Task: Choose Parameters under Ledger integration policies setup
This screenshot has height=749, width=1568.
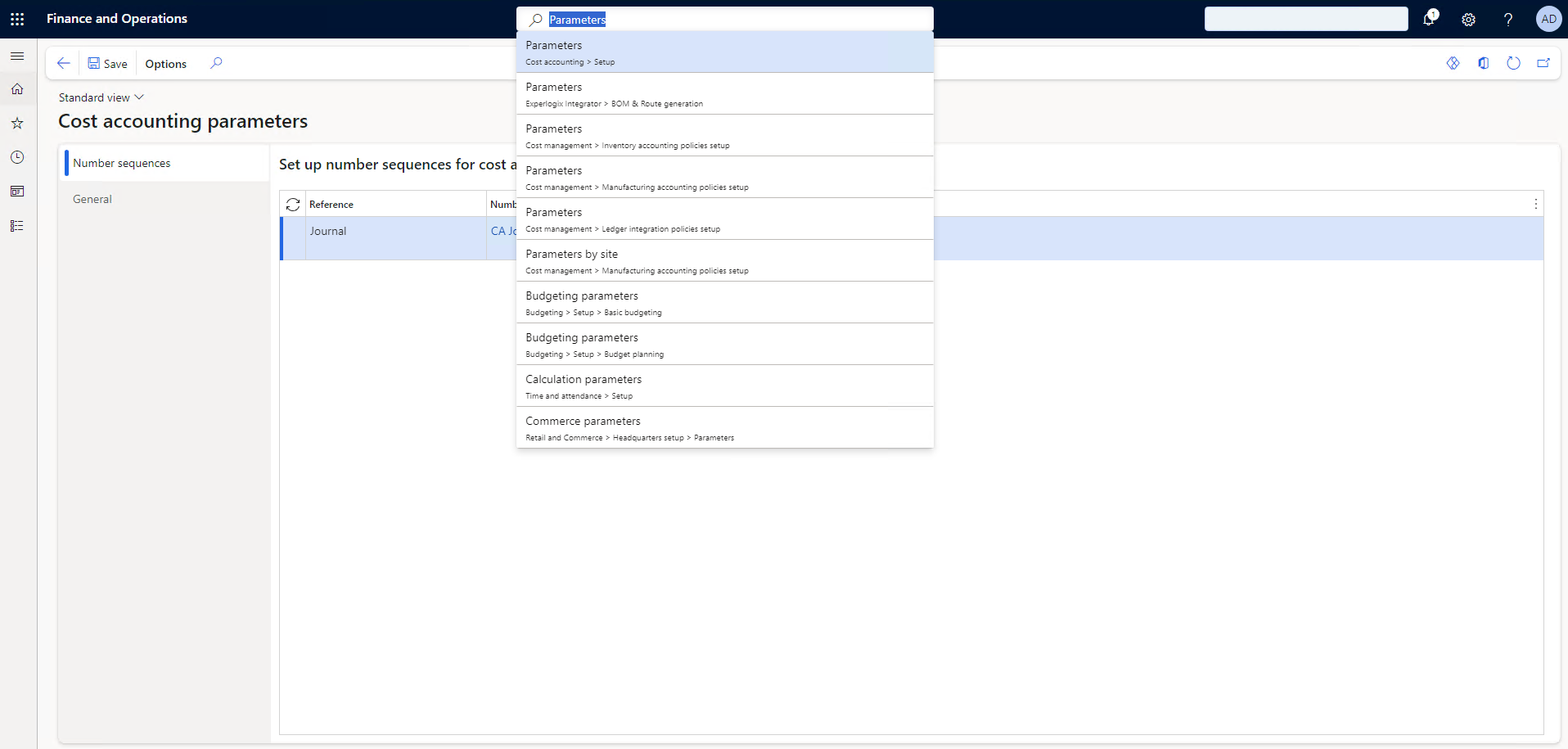Action: [x=725, y=219]
